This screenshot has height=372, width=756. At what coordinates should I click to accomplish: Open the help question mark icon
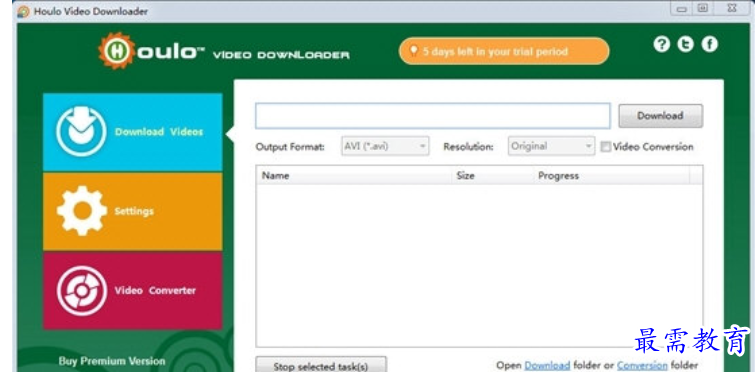[x=662, y=44]
